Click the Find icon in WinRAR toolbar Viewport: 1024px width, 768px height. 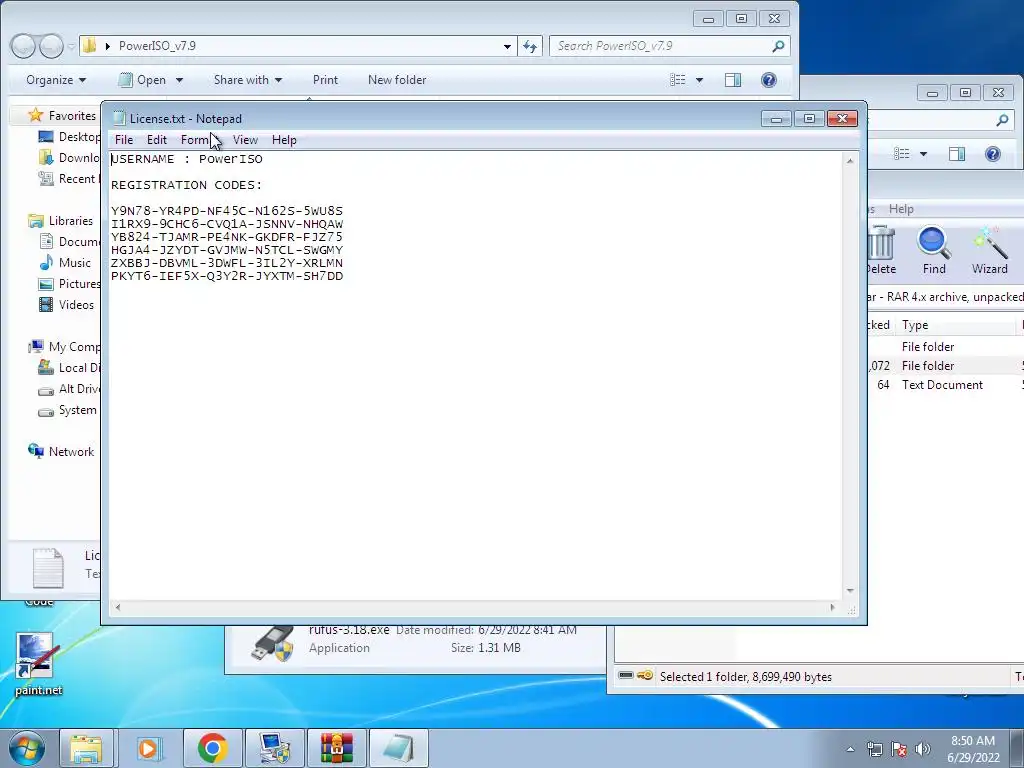(x=934, y=249)
